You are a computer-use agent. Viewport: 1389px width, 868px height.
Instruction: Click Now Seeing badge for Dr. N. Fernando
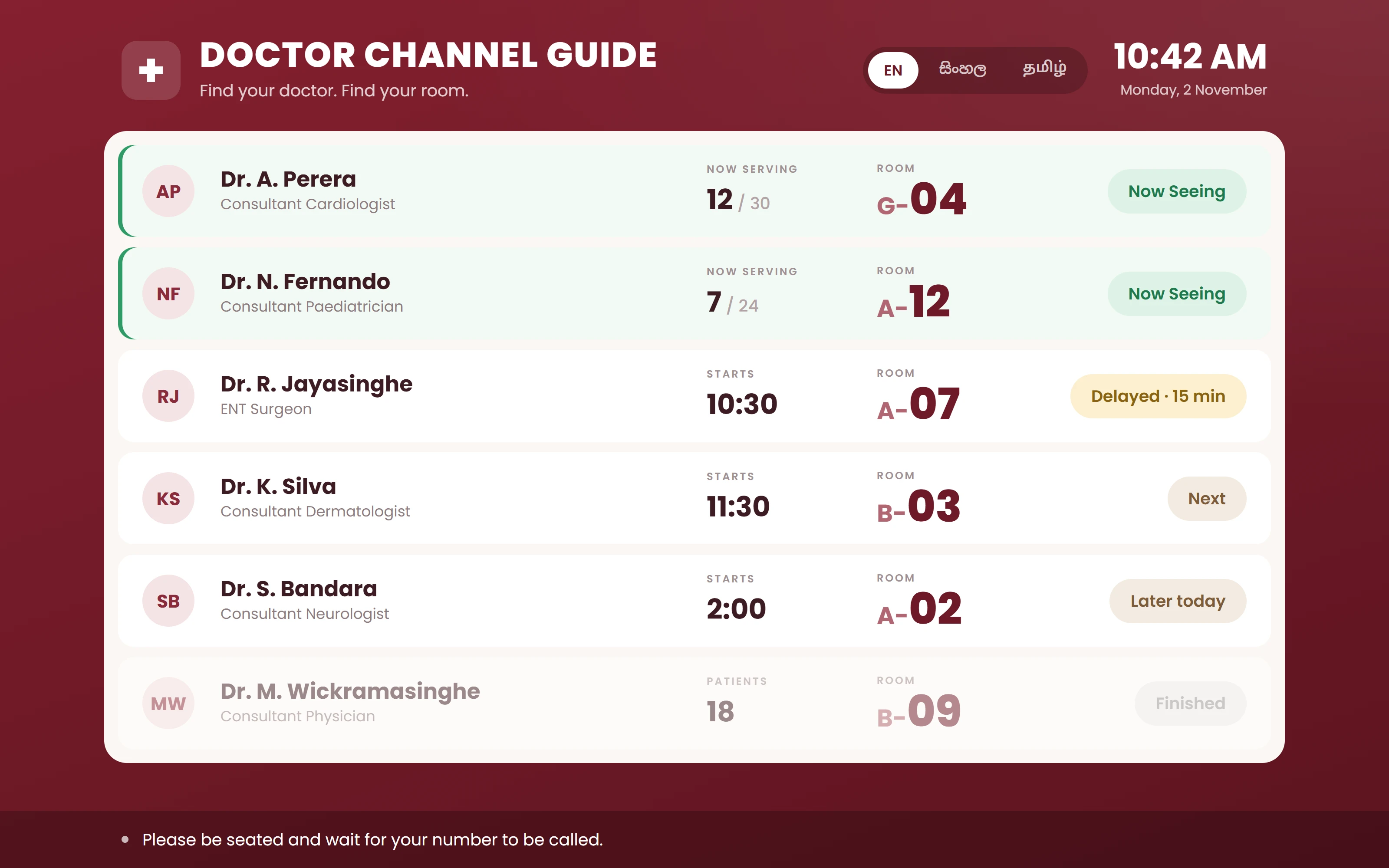1177,294
